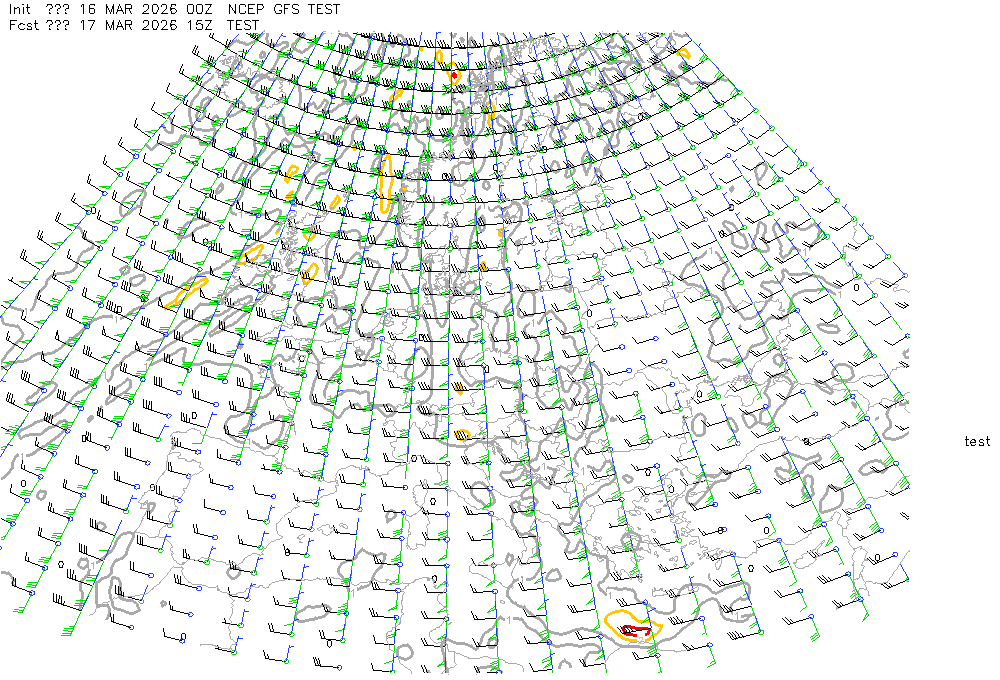This screenshot has width=1000, height=680.
Task: Click the orange contour at the top-right edge
Action: (684, 52)
